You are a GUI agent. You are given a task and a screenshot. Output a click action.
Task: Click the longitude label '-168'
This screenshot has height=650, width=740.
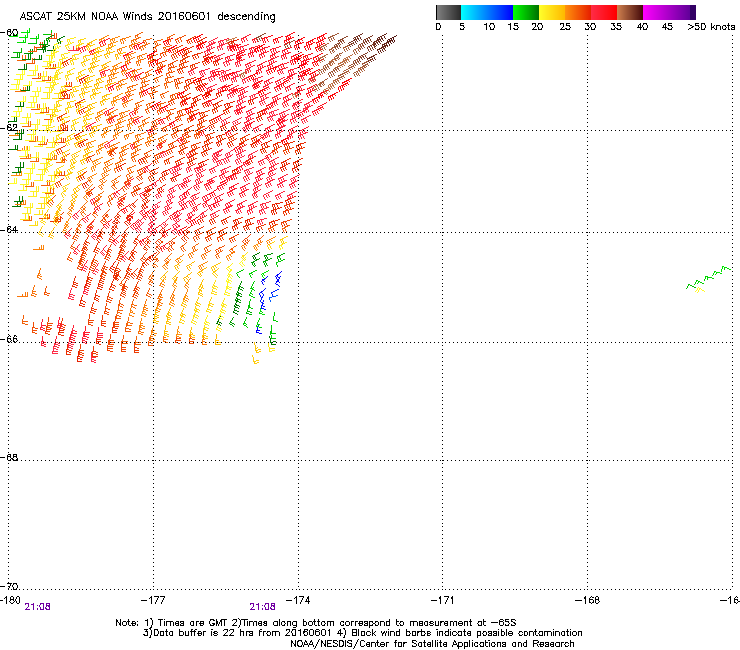pyautogui.click(x=587, y=600)
